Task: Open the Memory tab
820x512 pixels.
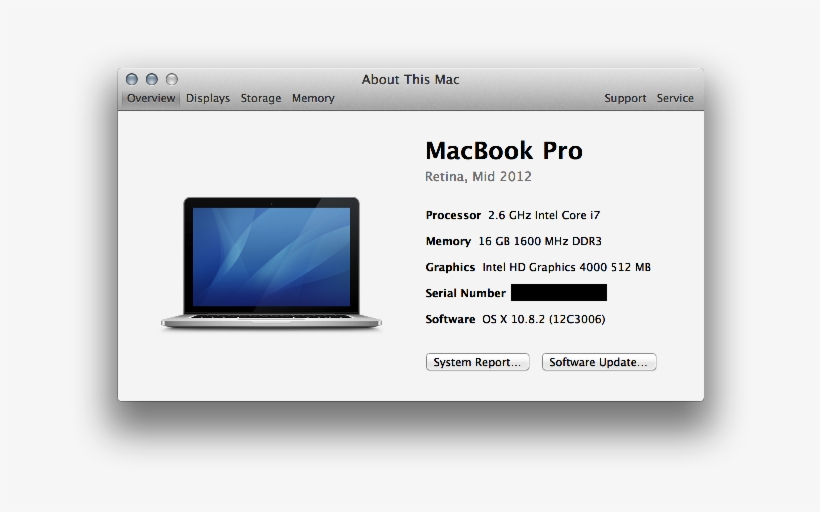Action: [x=313, y=98]
